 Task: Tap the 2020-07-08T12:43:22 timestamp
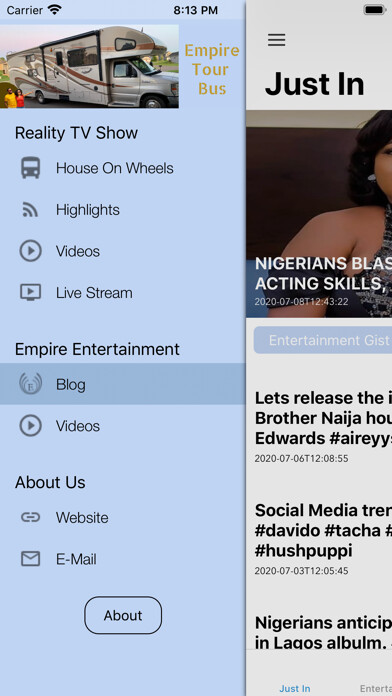[x=301, y=302]
